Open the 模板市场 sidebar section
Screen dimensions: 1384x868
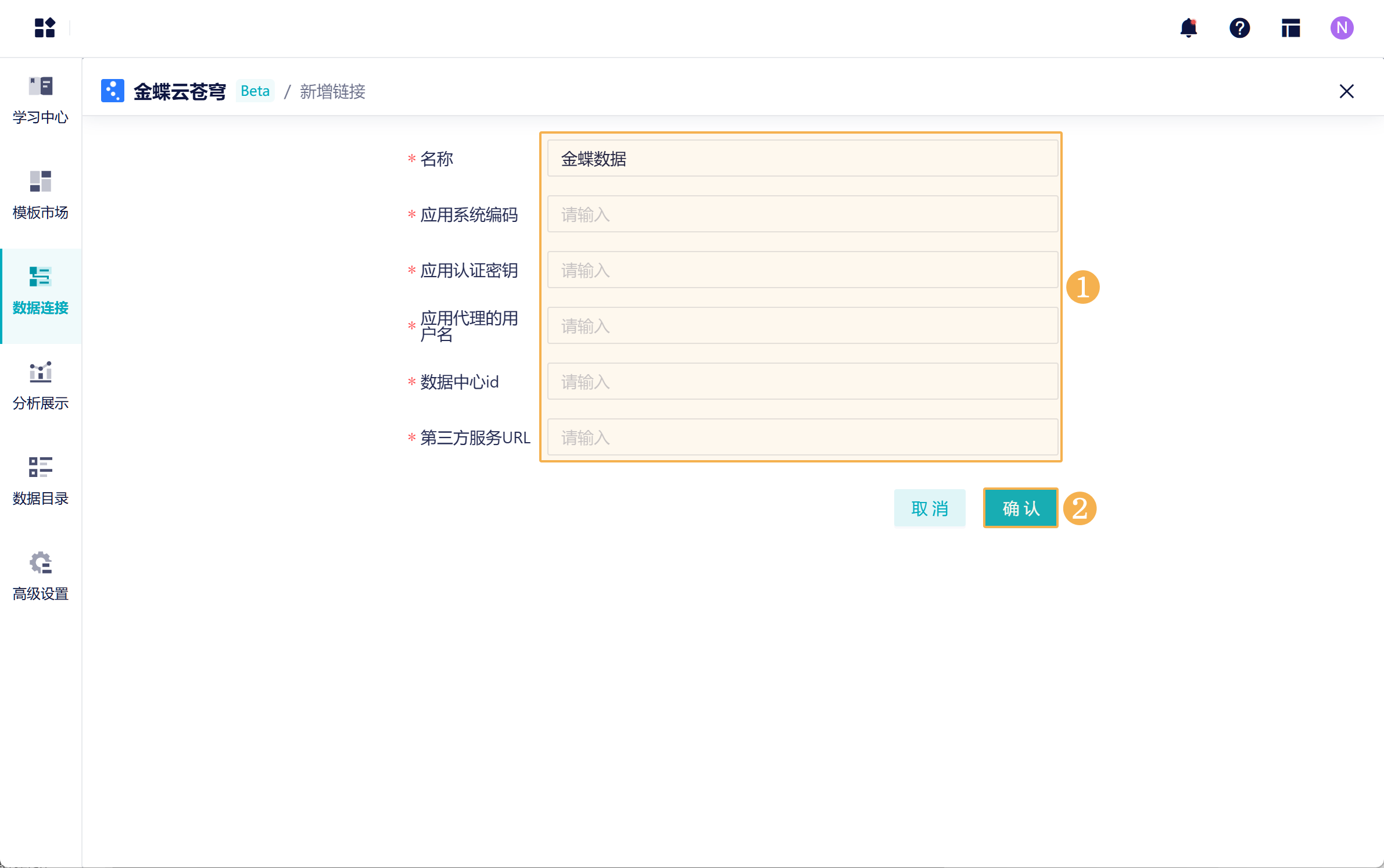pyautogui.click(x=40, y=195)
